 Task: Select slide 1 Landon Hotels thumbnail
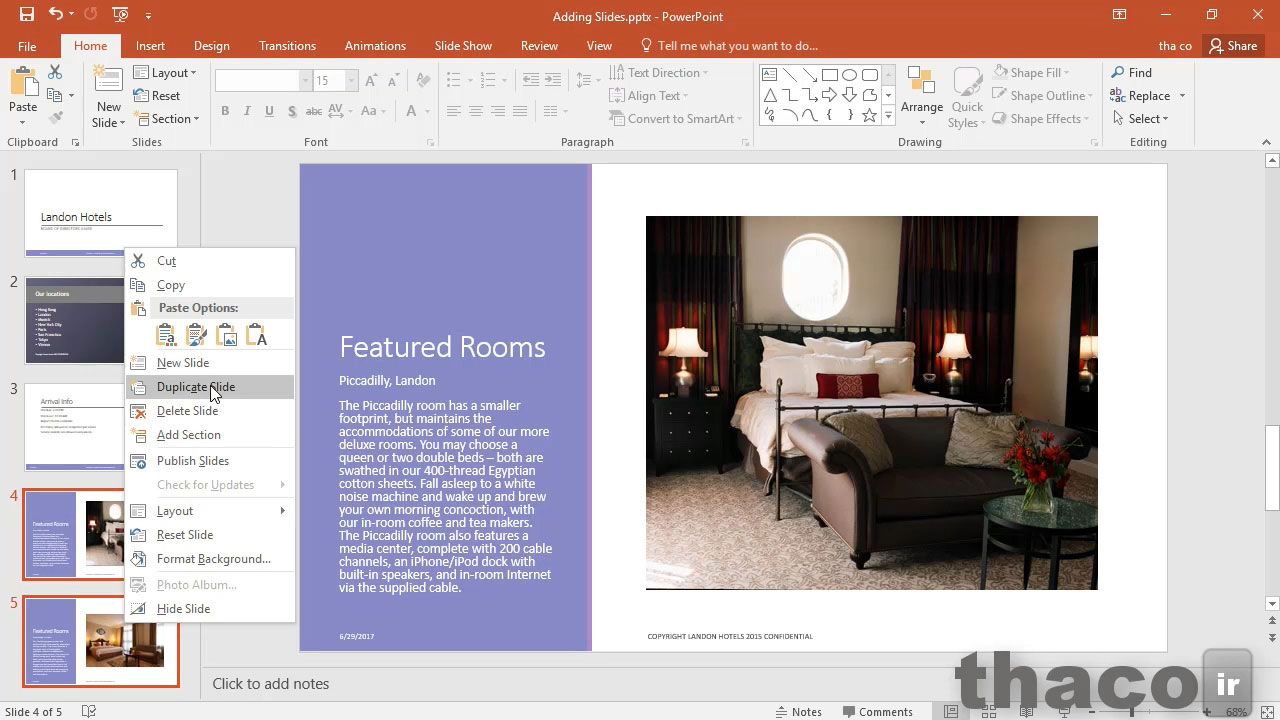tap(101, 212)
